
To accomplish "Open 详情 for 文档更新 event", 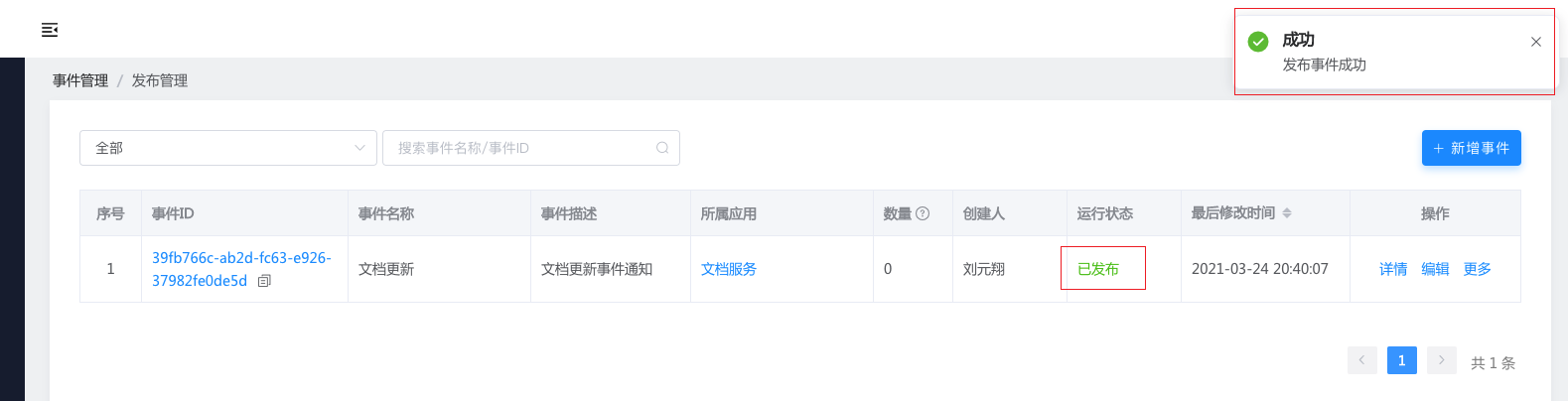I will click(1393, 269).
